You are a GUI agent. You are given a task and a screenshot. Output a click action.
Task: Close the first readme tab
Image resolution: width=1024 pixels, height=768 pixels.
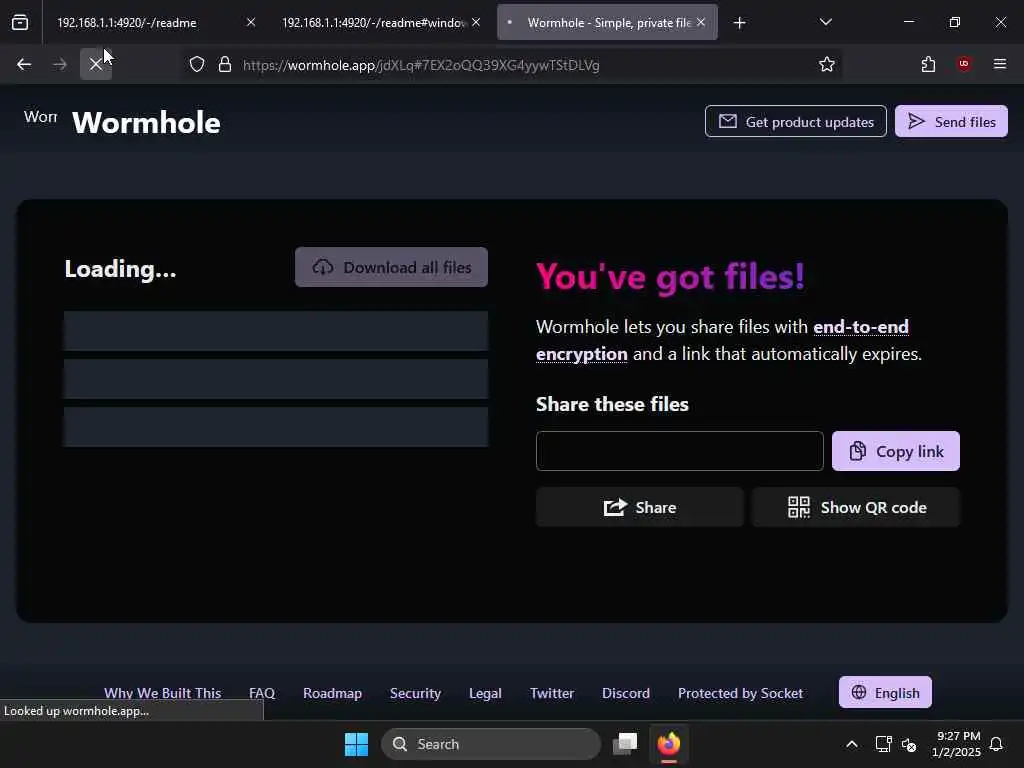[251, 22]
